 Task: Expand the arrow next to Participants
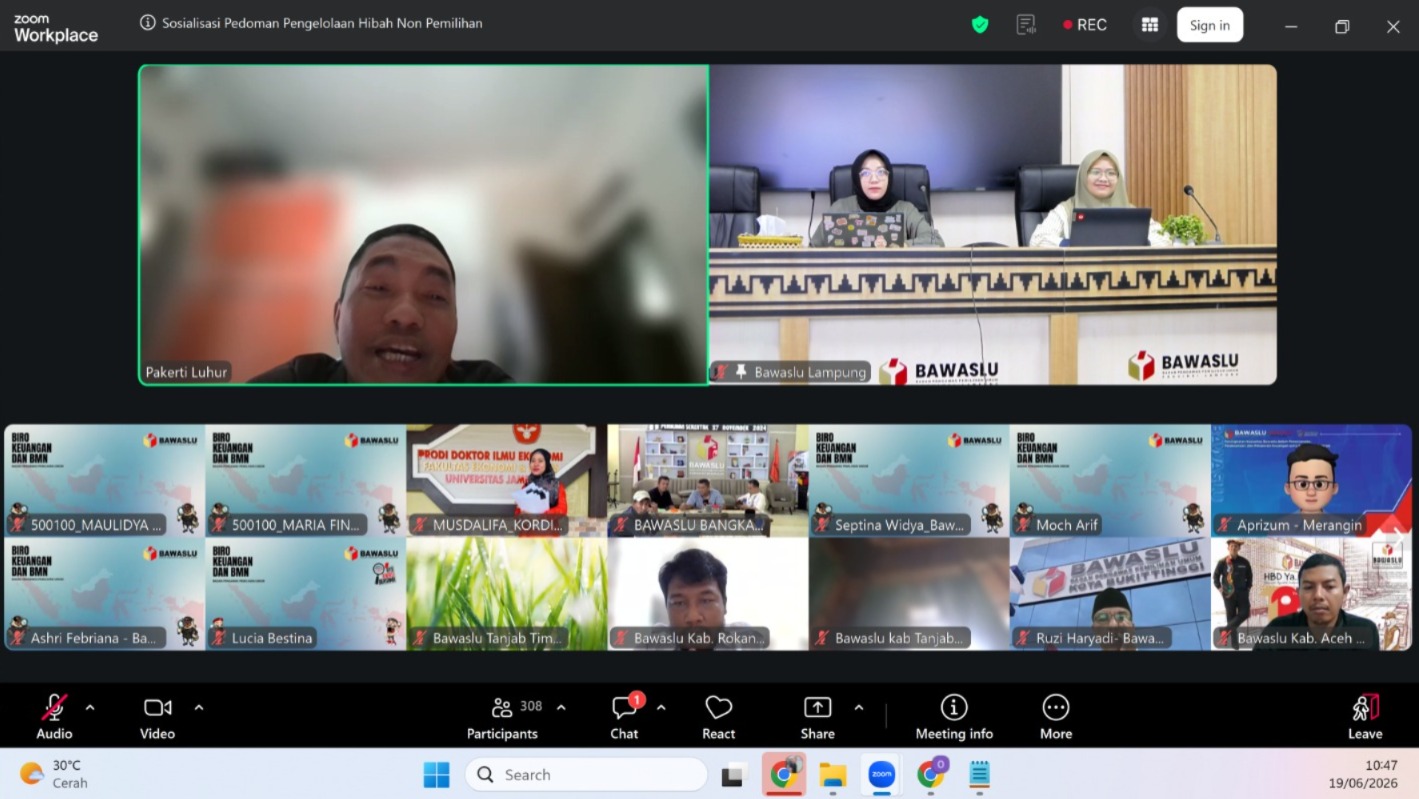[x=561, y=707]
